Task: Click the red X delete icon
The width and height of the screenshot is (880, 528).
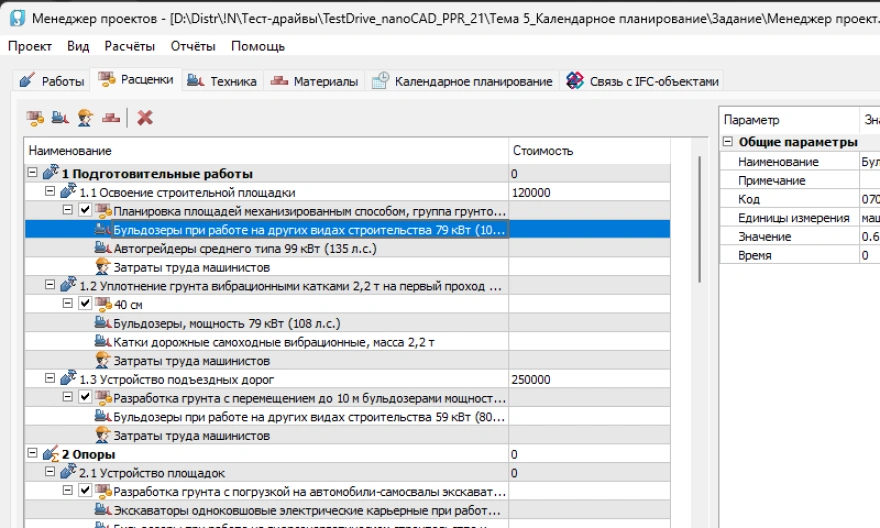Action: pos(145,117)
